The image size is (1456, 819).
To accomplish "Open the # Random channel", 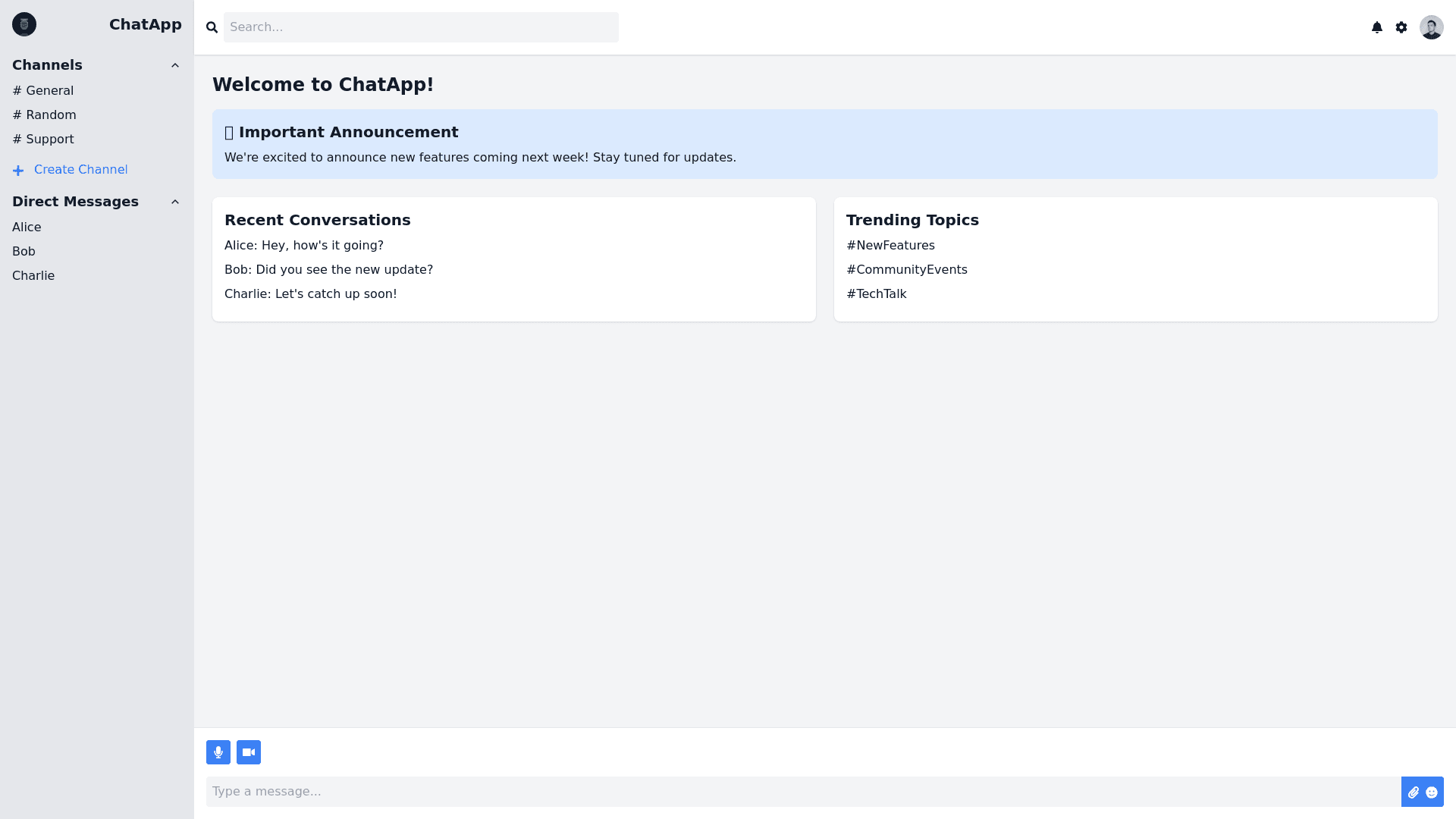I will 45,115.
